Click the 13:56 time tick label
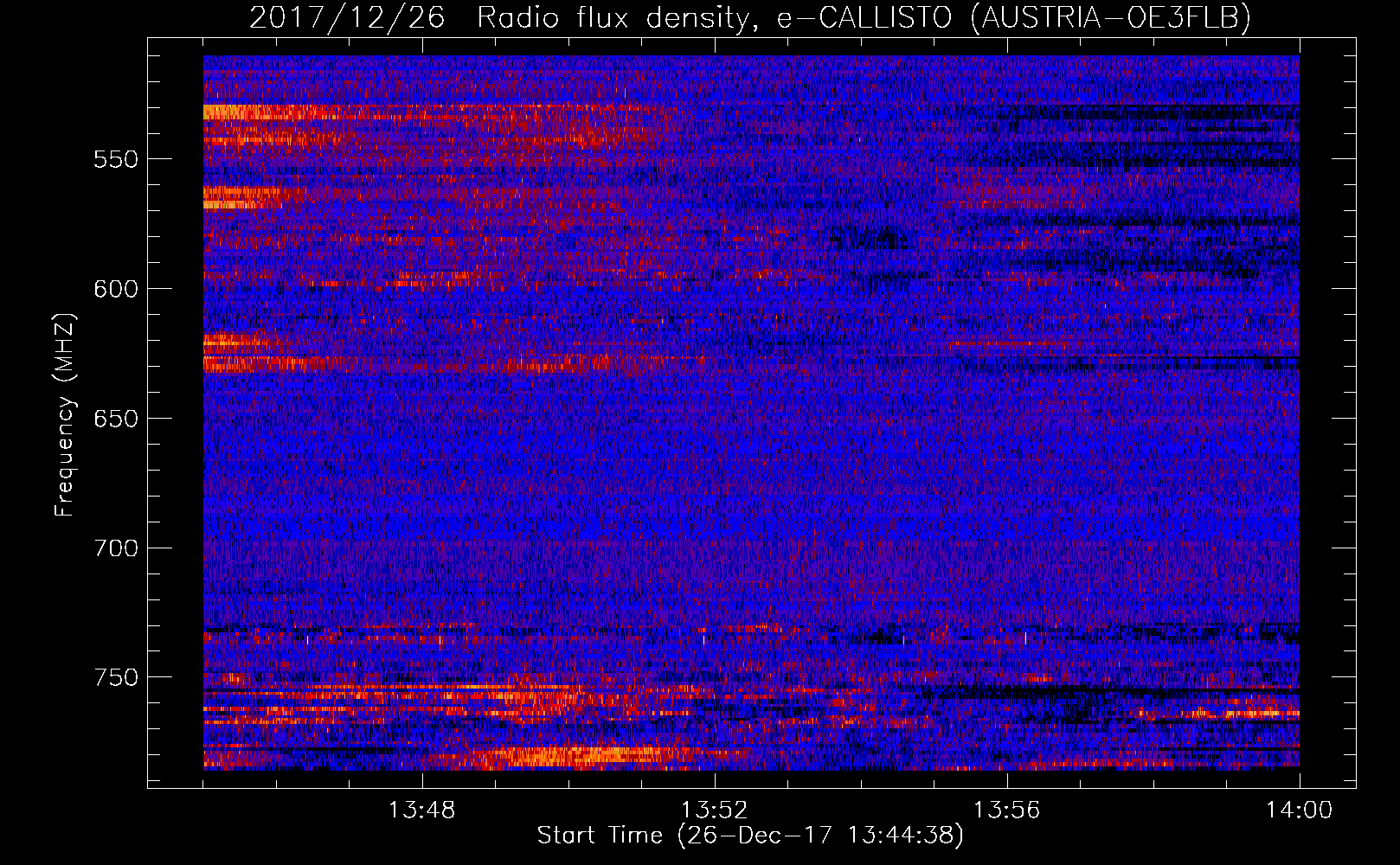1400x865 pixels. click(x=1007, y=811)
